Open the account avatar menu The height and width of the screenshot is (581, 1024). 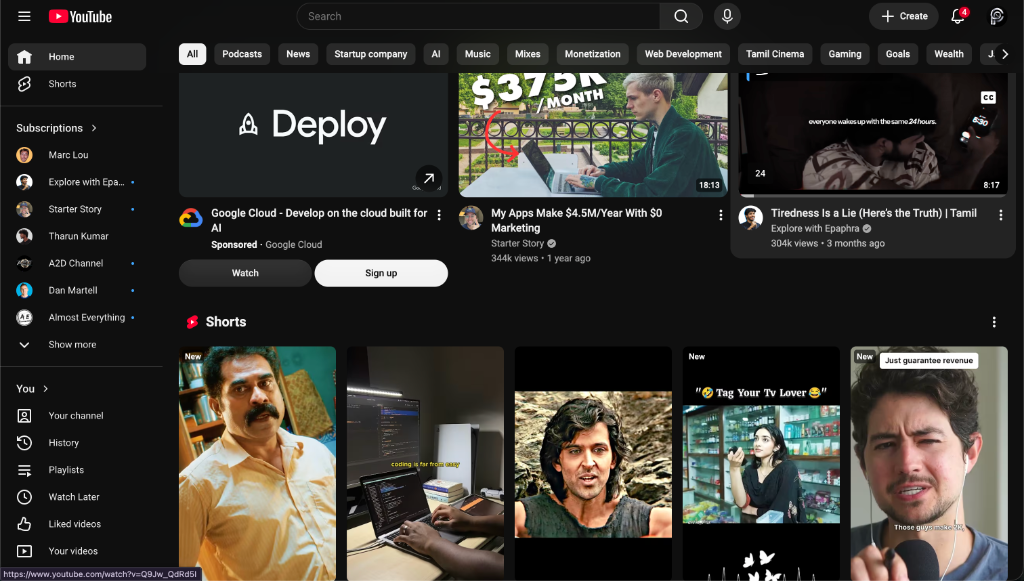(x=997, y=16)
